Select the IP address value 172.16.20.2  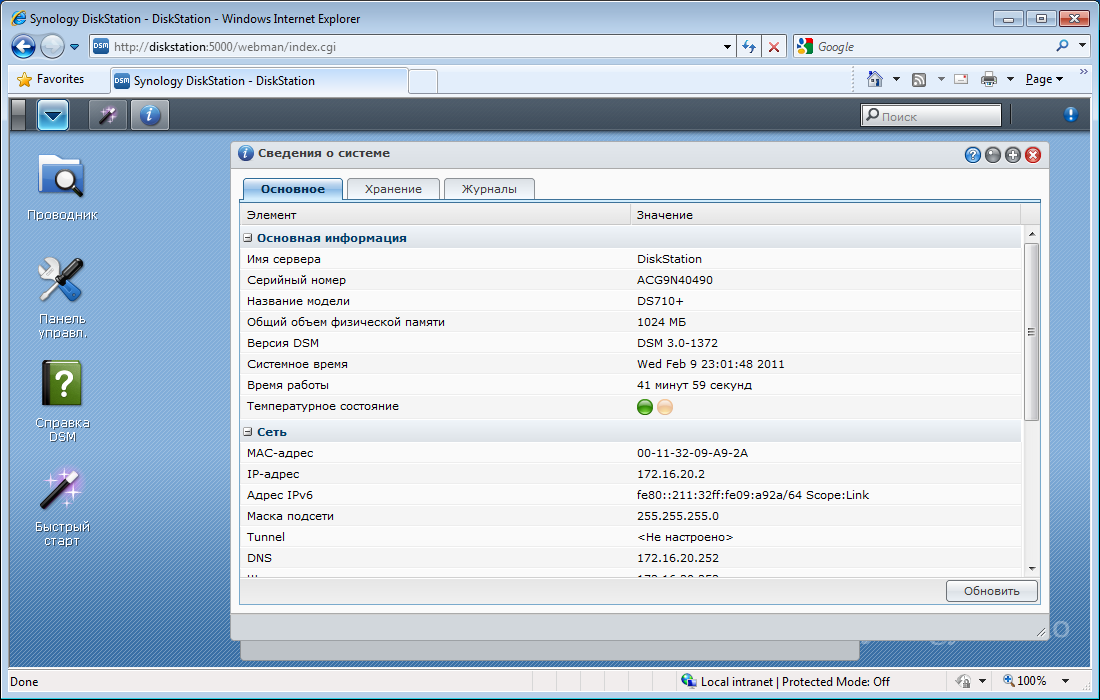pyautogui.click(x=671, y=474)
